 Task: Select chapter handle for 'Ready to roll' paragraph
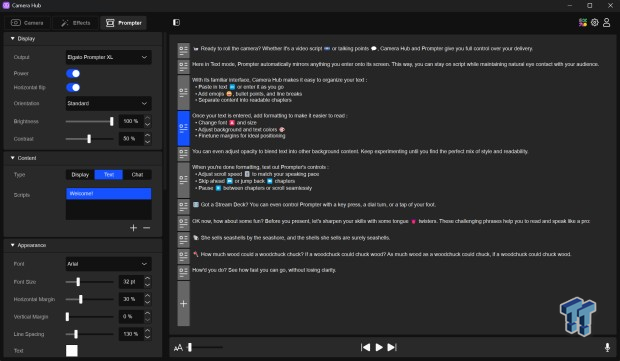[x=183, y=50]
